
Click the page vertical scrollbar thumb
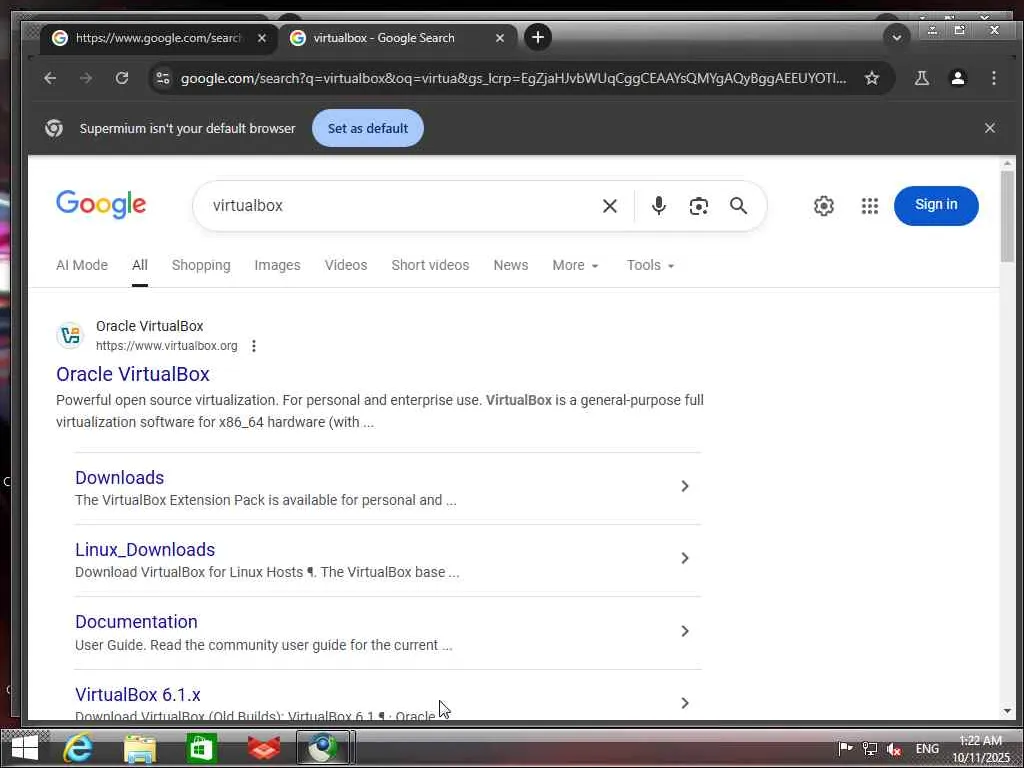(x=1007, y=217)
